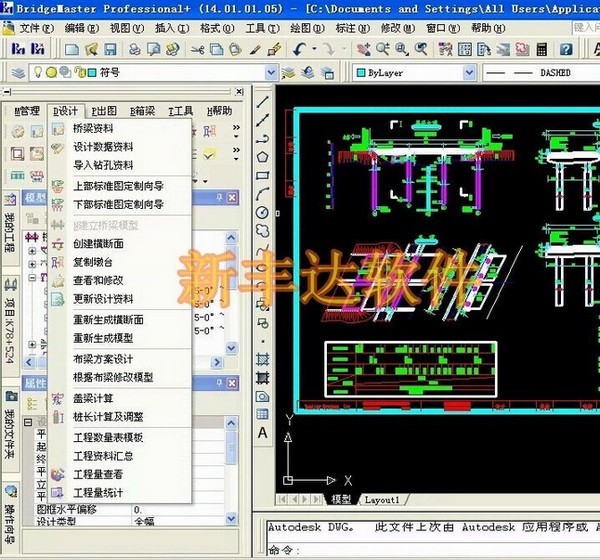Choose 工程量统计 menu entry
The image size is (600, 559).
pos(98,493)
